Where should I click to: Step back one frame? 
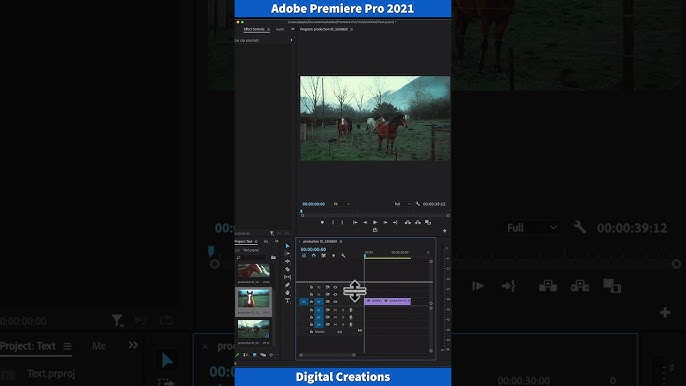[x=365, y=222]
